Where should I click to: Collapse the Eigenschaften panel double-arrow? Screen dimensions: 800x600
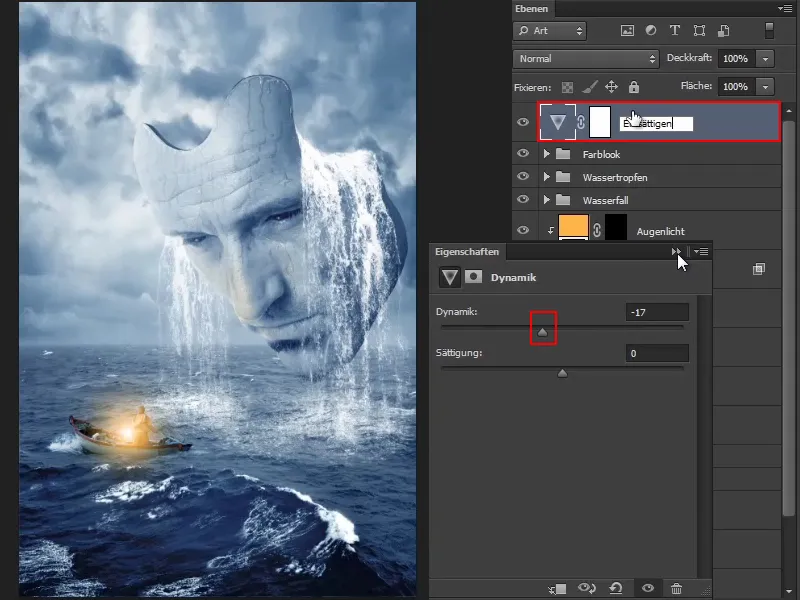click(676, 252)
